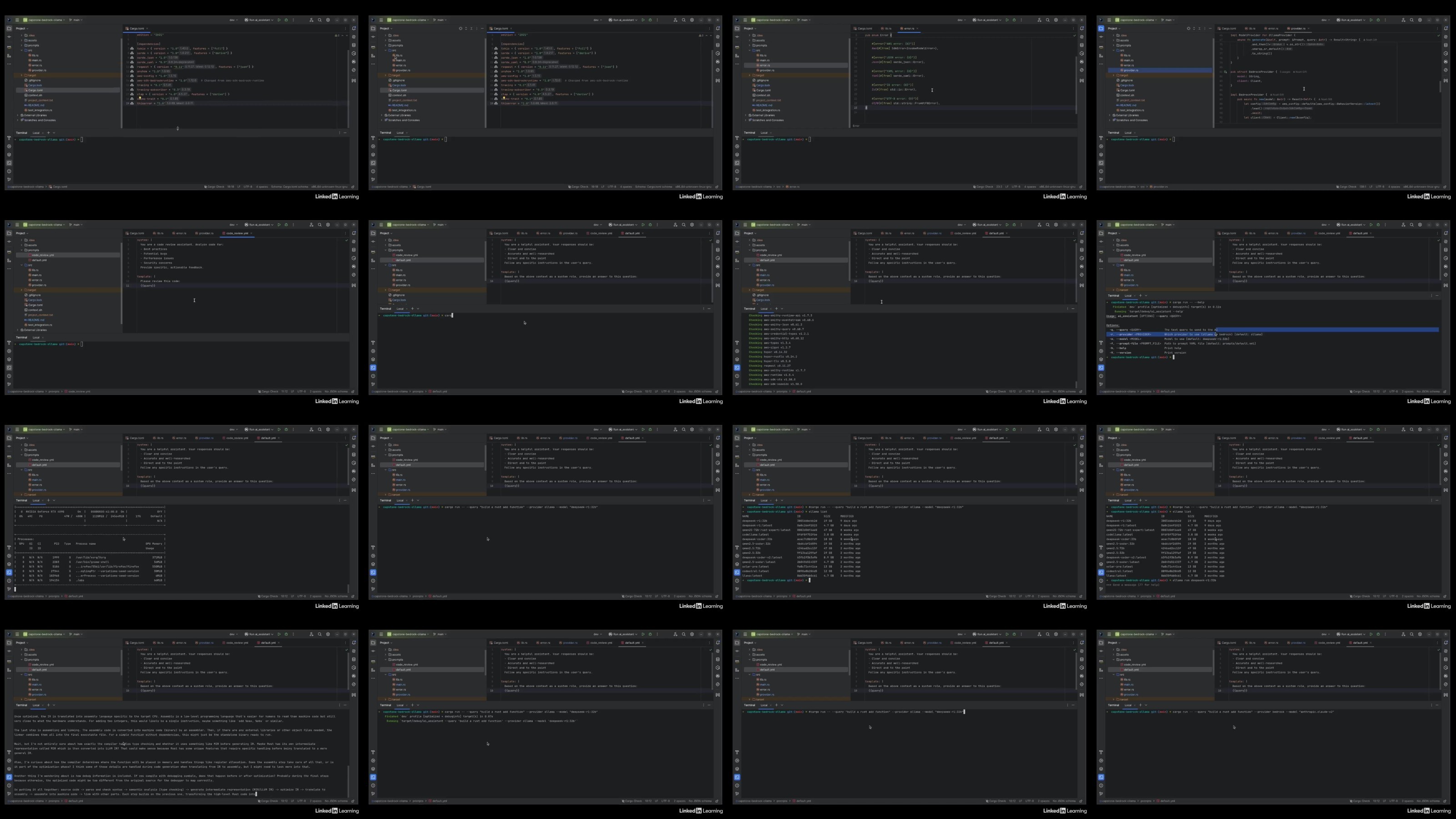Select main.rs in the error.rs frame's project tree

763,60
